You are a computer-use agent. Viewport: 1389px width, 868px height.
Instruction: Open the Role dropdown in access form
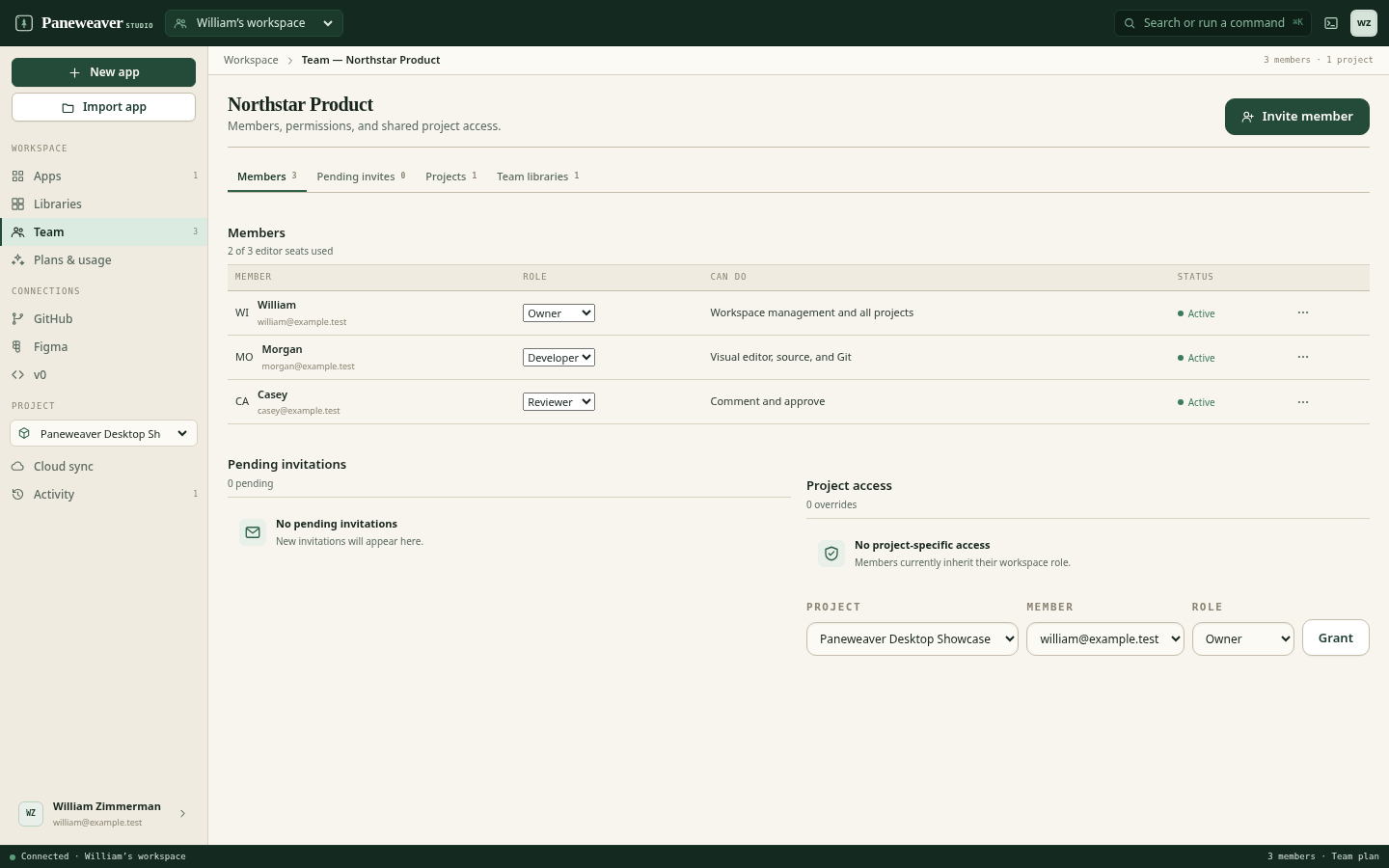point(1243,638)
